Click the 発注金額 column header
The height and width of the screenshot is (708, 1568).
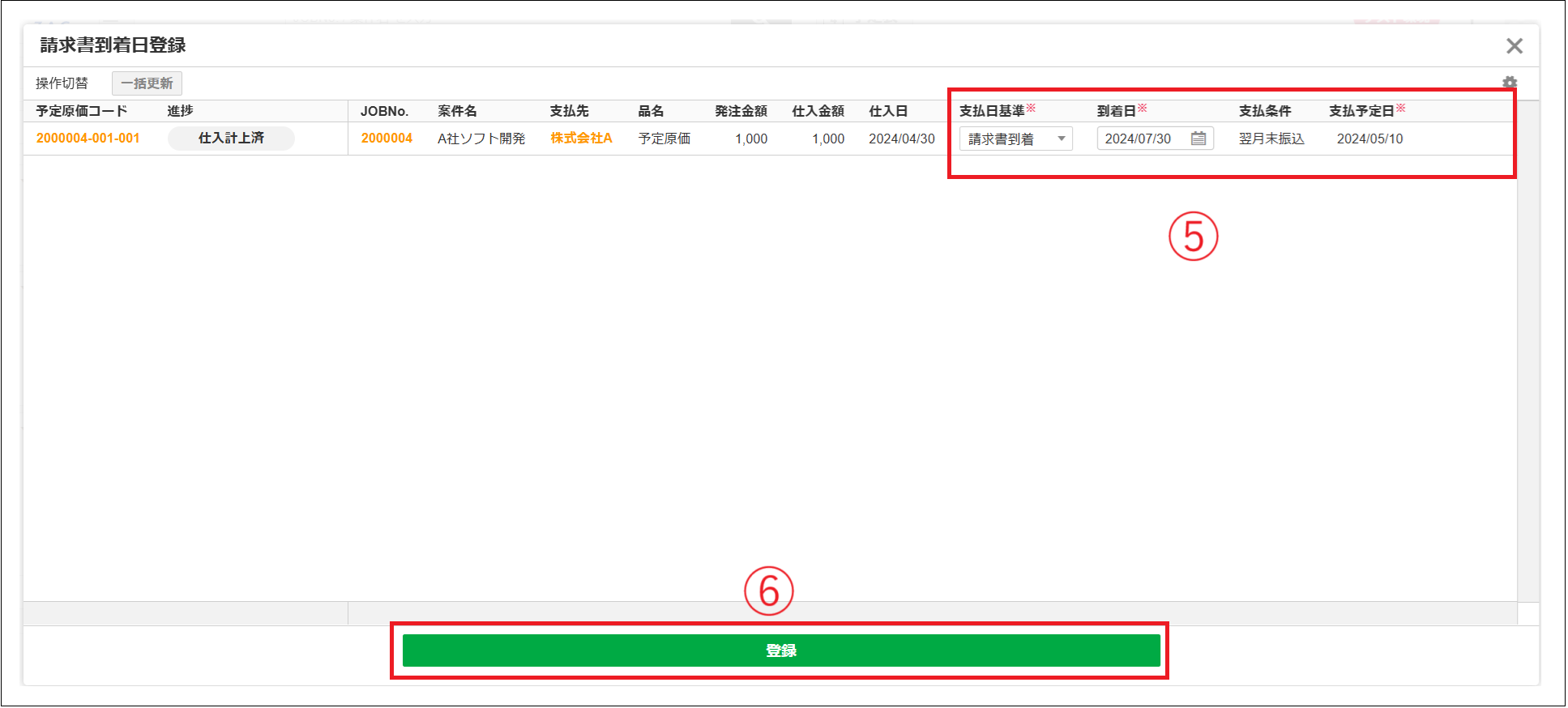tap(741, 111)
